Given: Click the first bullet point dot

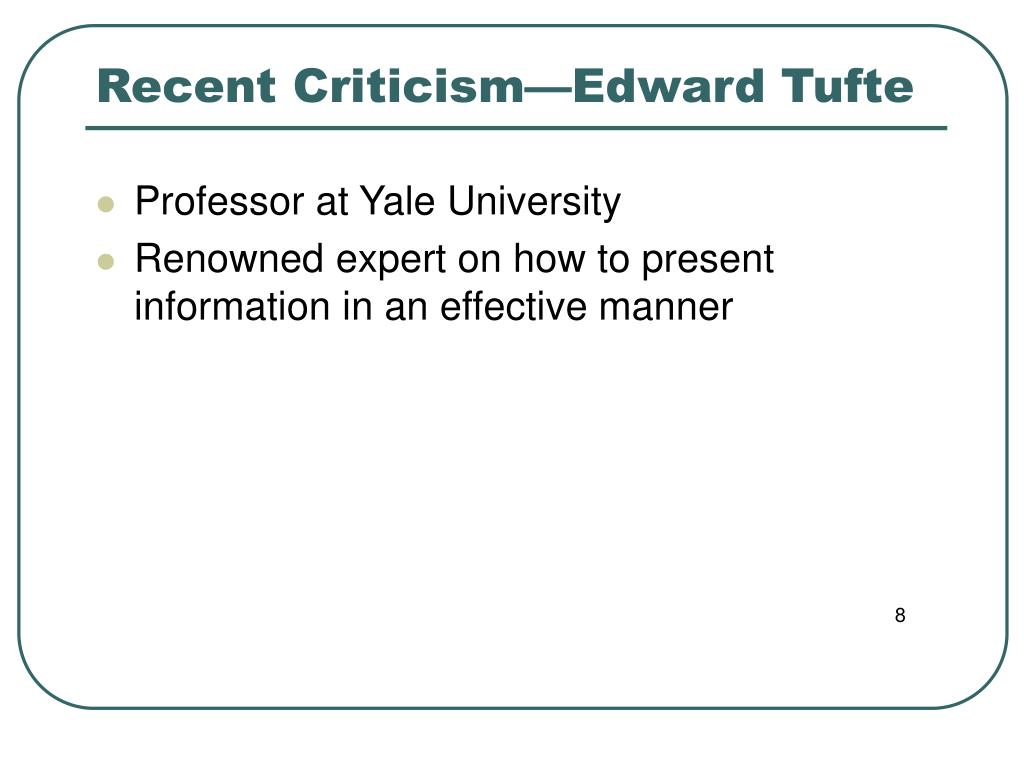Looking at the screenshot, I should tap(106, 204).
